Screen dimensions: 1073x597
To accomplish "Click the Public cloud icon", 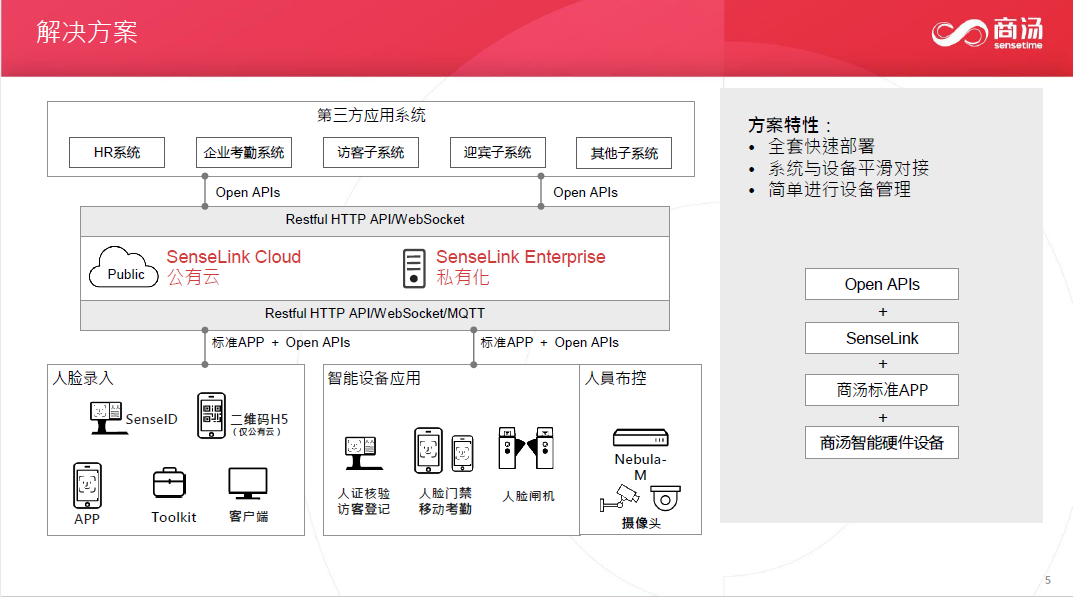I will tap(124, 267).
